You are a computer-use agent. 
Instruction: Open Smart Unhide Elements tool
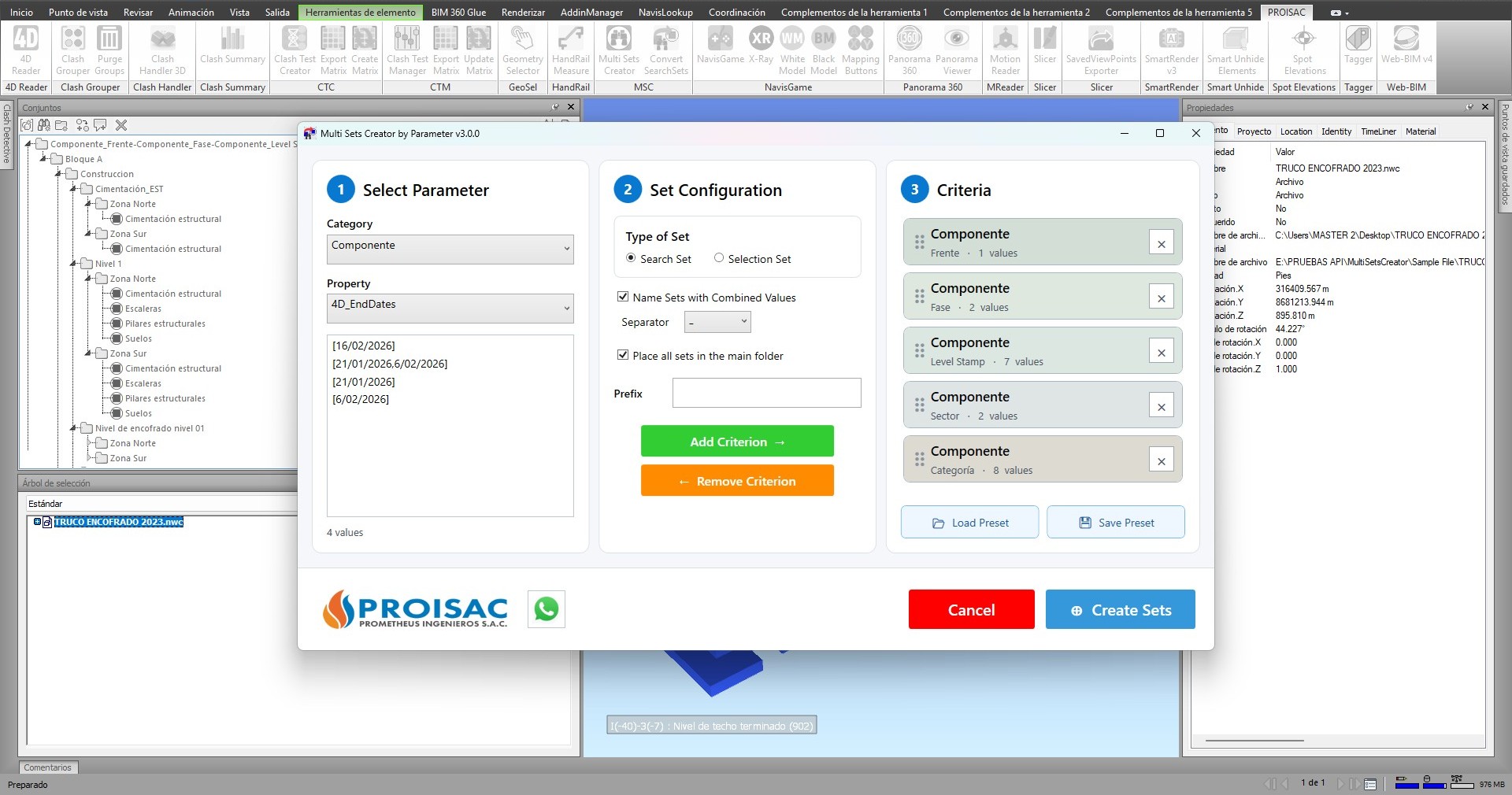coord(1236,50)
